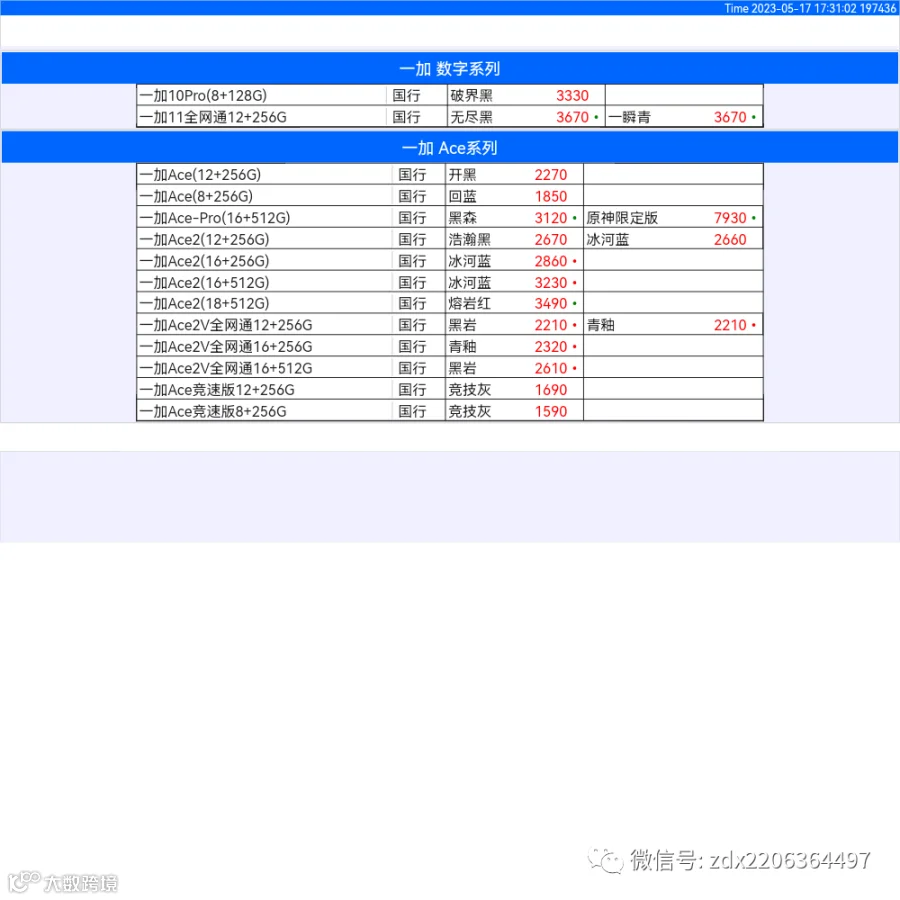The width and height of the screenshot is (900, 900).
Task: Select the 一加Ace2(18+512G) row label
Action: tap(204, 303)
